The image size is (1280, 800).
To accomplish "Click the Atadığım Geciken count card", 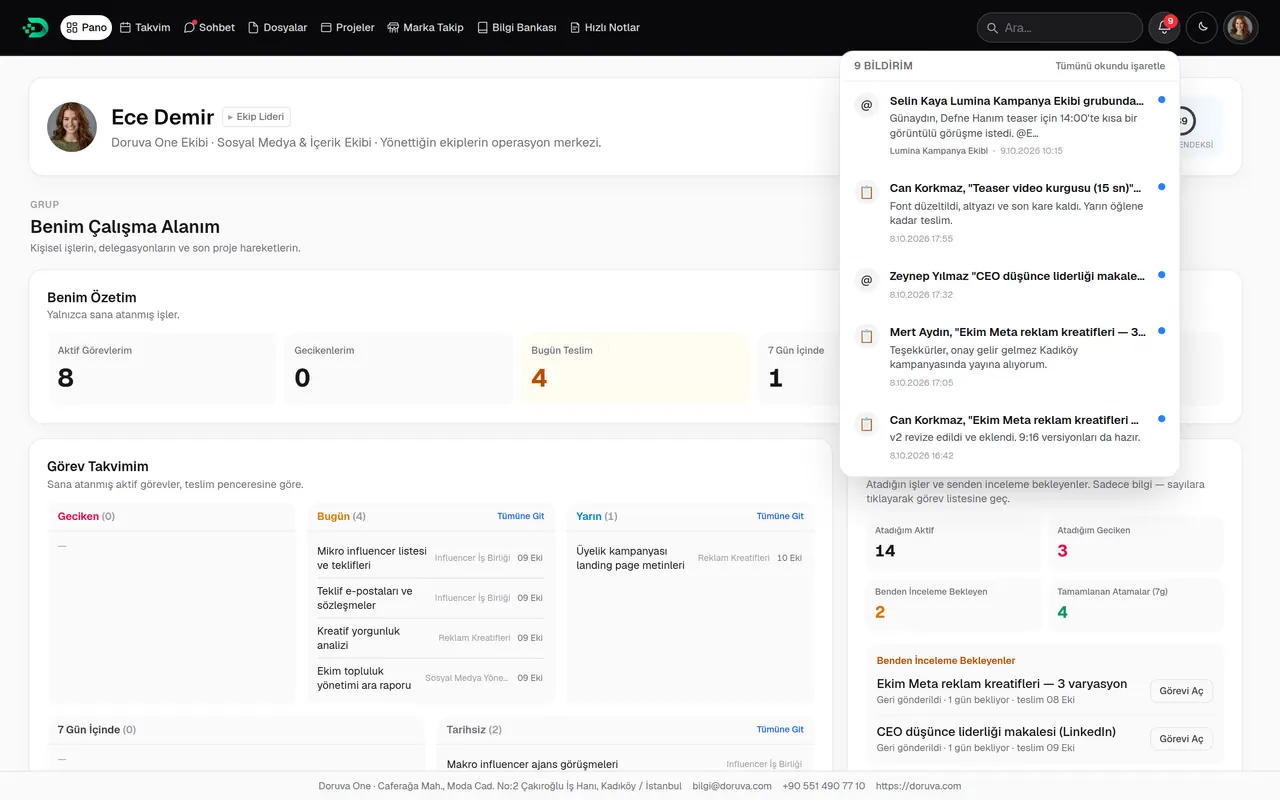I will (1136, 544).
